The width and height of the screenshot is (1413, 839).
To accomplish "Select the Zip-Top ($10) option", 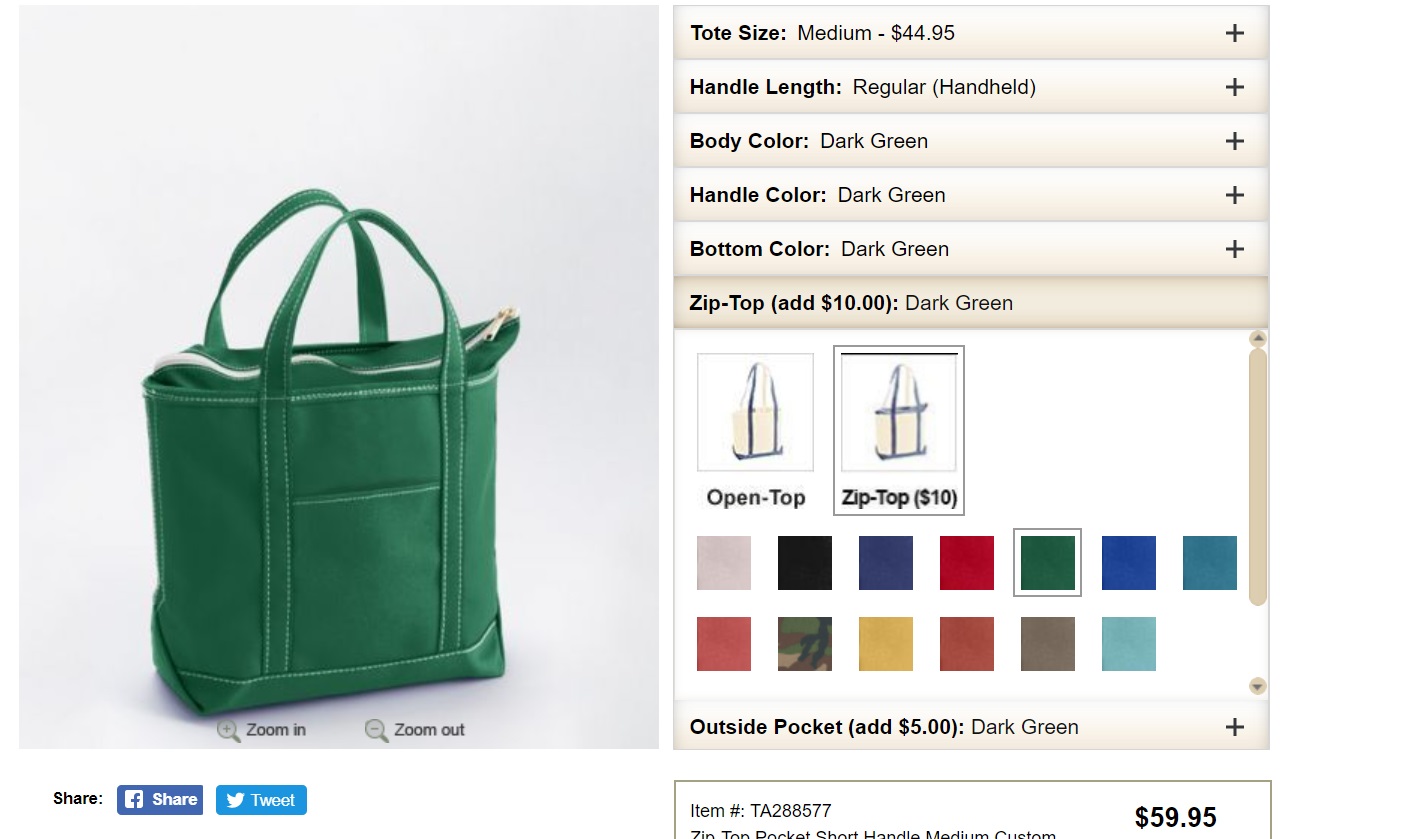I will click(899, 431).
